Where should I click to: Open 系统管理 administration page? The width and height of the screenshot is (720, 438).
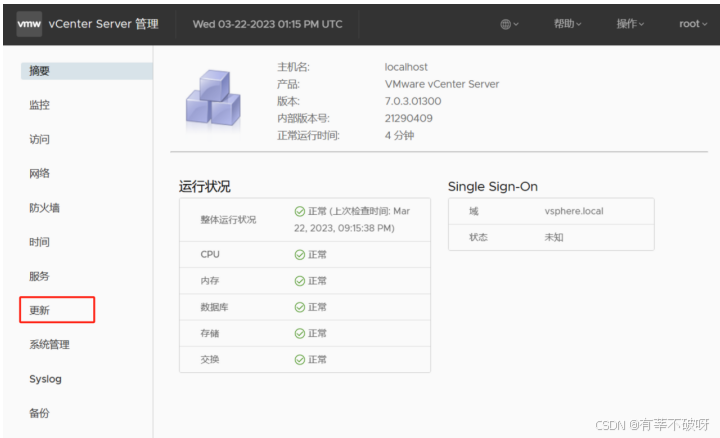coord(50,344)
